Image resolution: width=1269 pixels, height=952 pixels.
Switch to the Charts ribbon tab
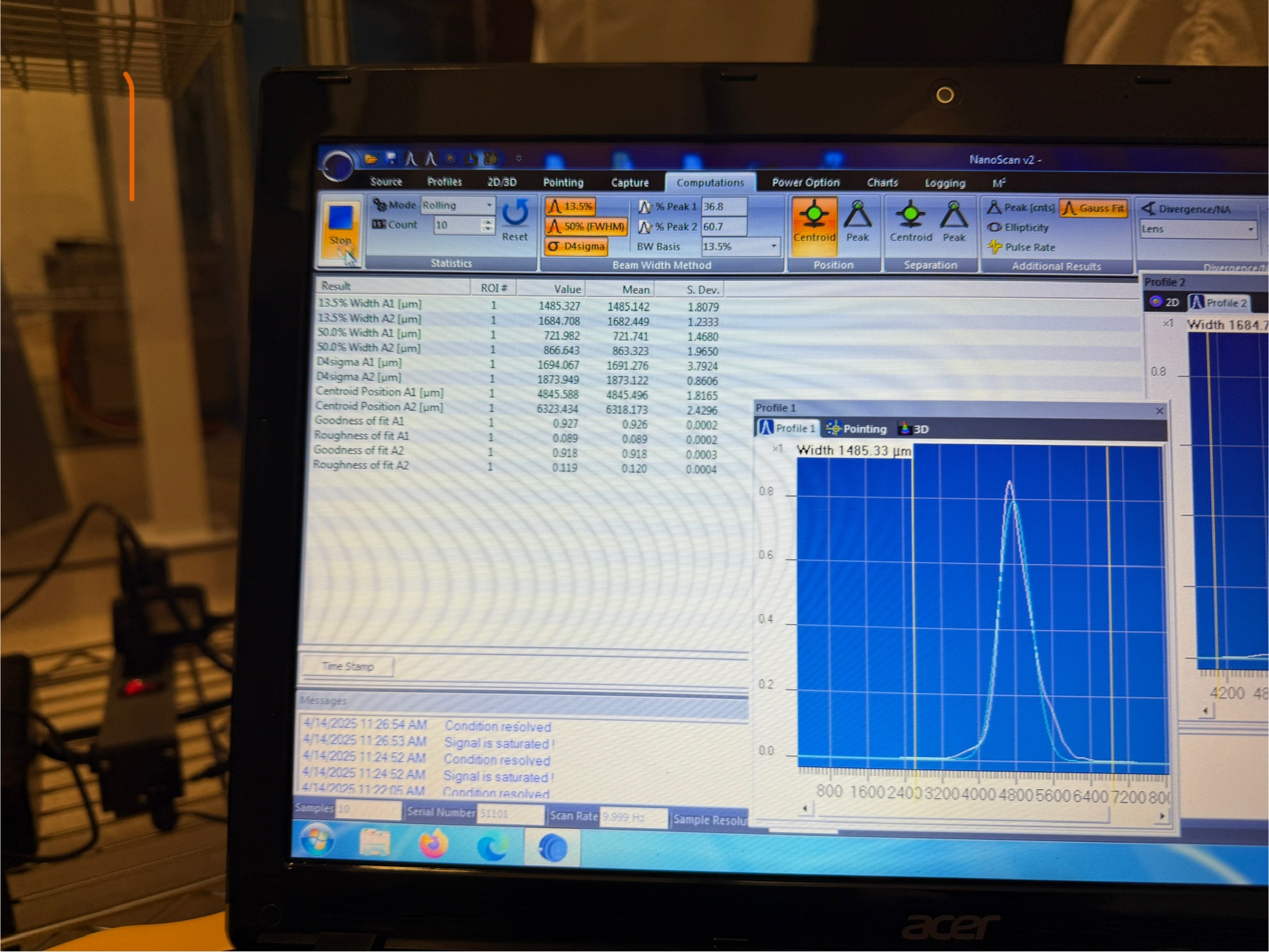coord(882,182)
